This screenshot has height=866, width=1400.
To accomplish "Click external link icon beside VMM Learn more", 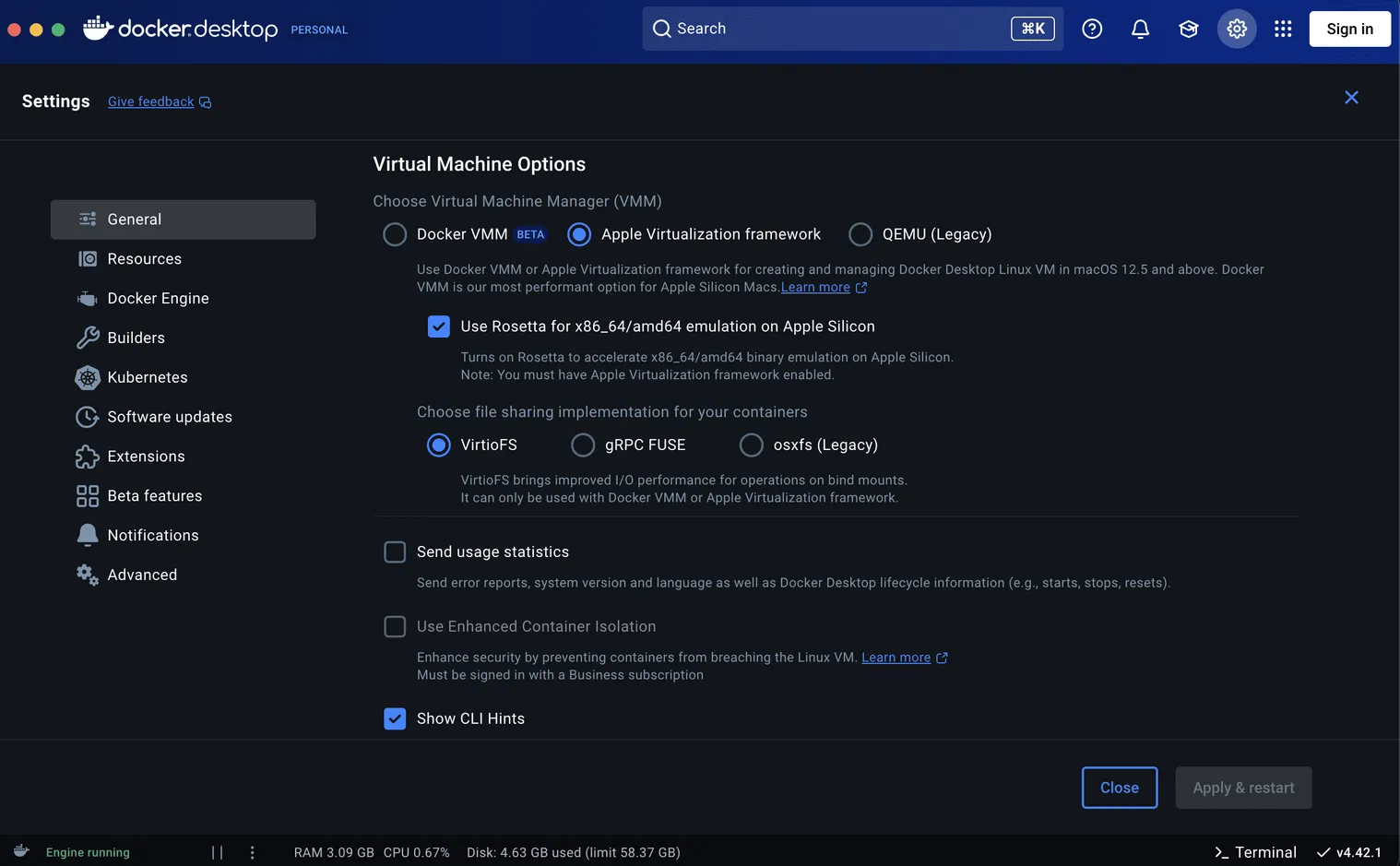I will 861,288.
